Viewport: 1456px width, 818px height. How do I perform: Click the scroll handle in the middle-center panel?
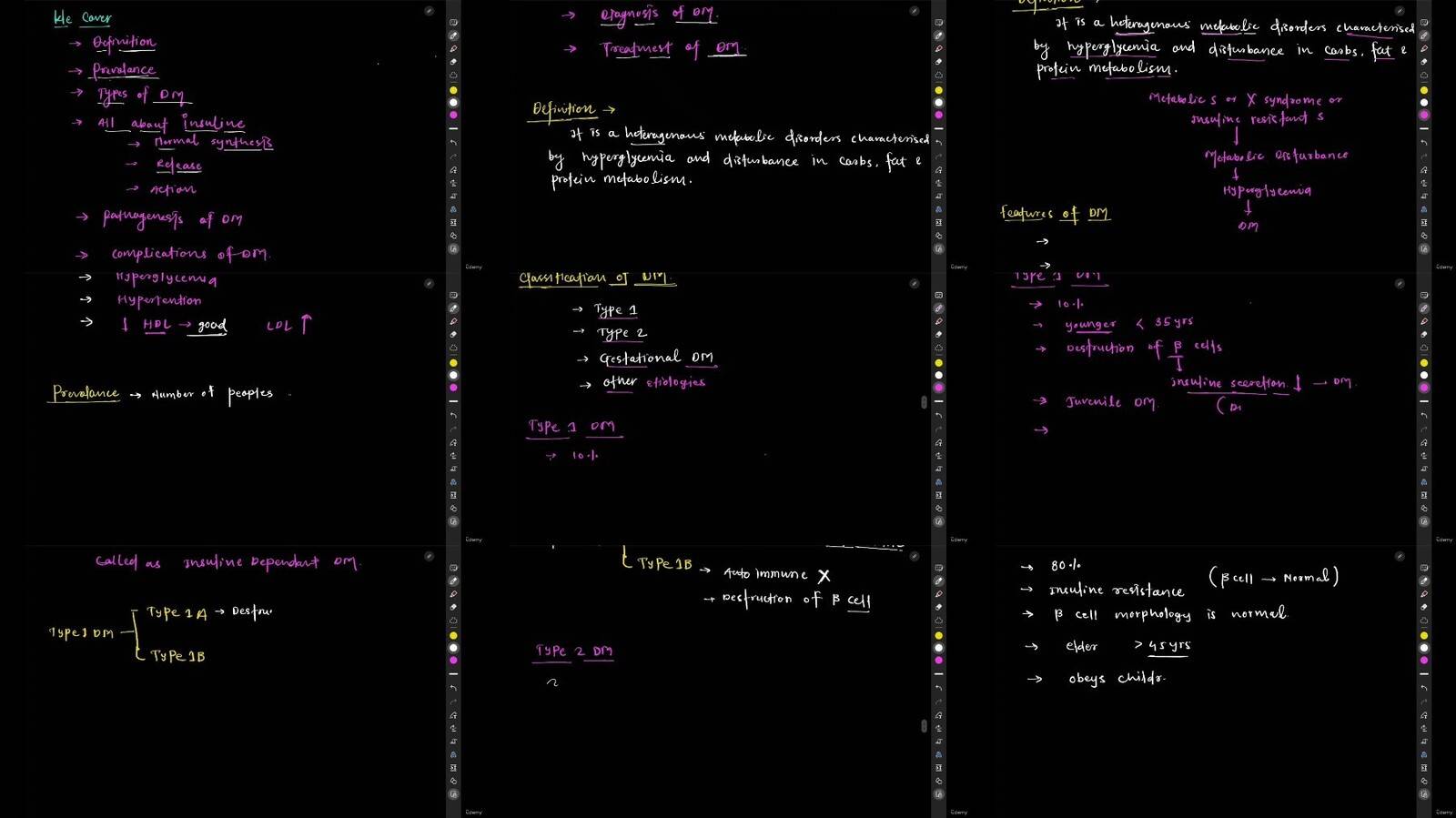924,401
